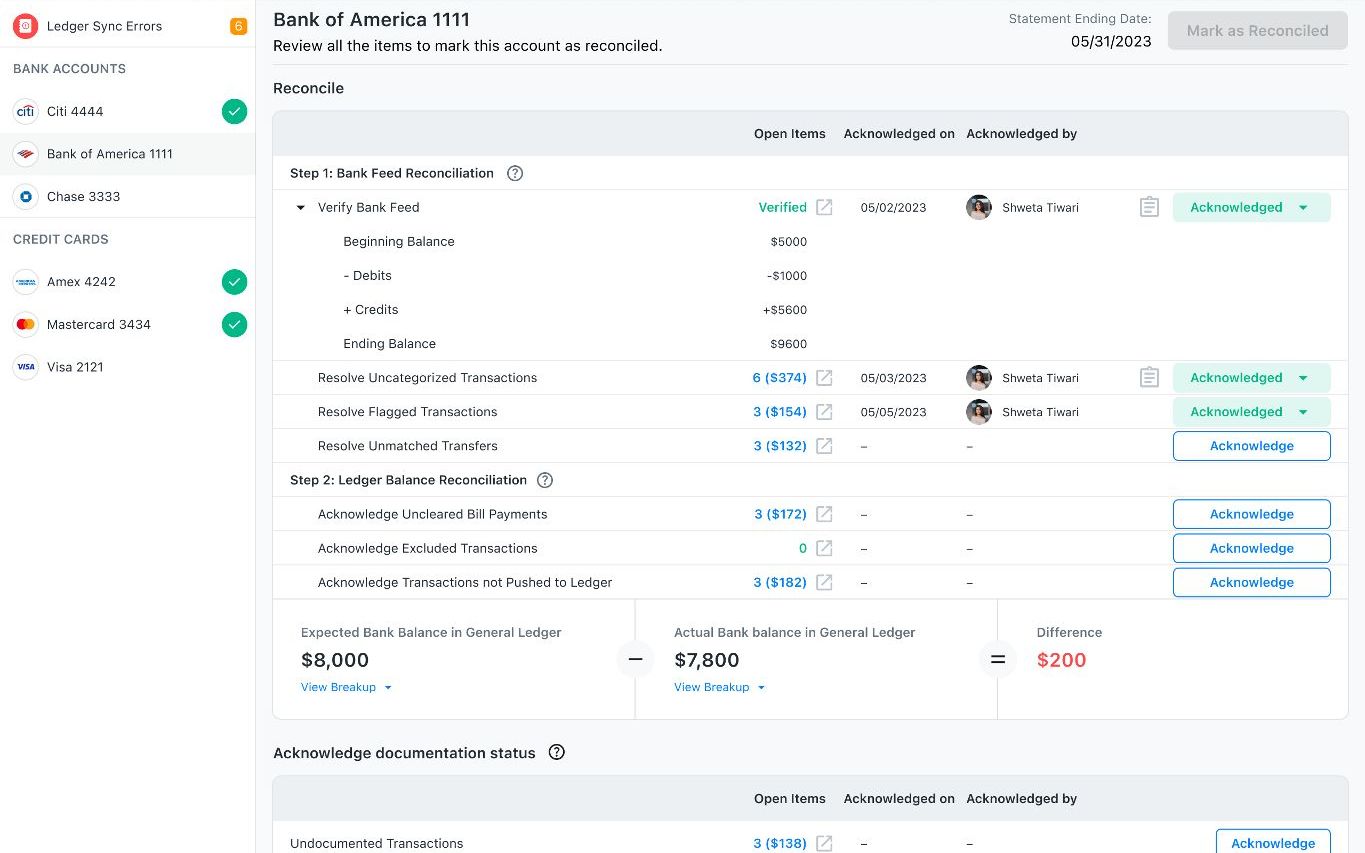This screenshot has width=1365, height=853.
Task: Open external link icon for Unmatched Transfers
Action: coord(824,446)
